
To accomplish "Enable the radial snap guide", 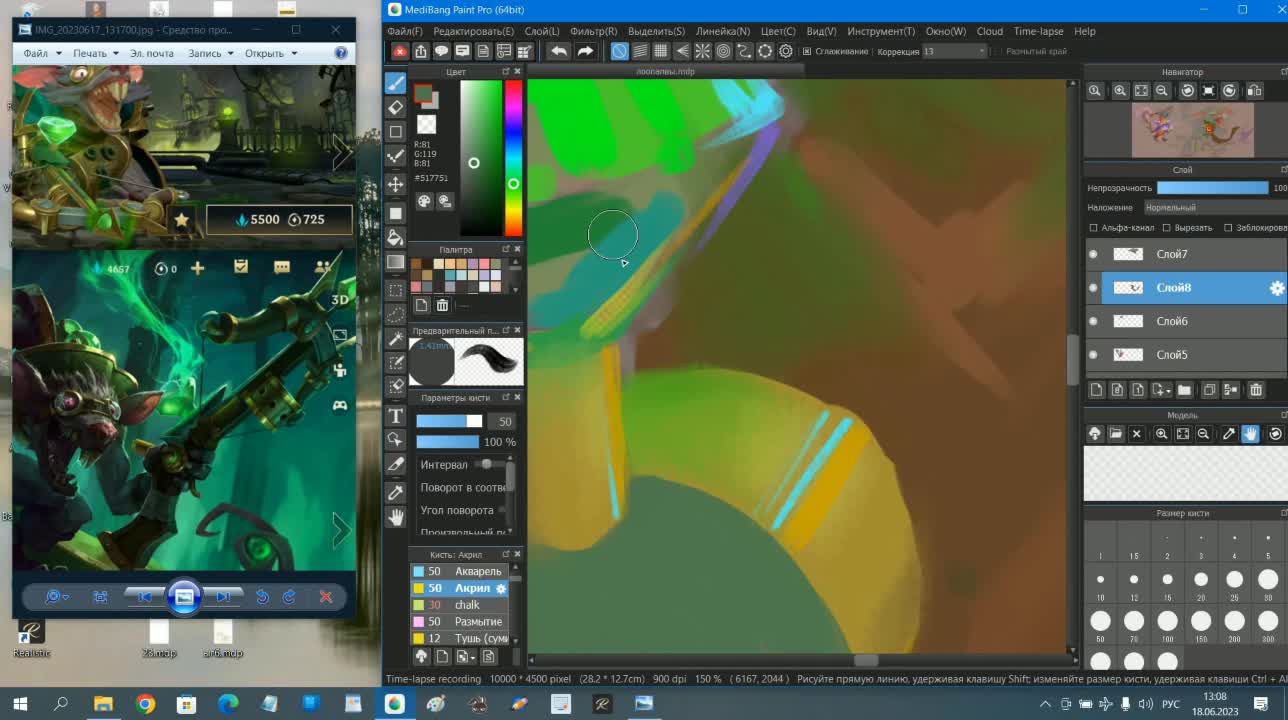I will point(702,51).
